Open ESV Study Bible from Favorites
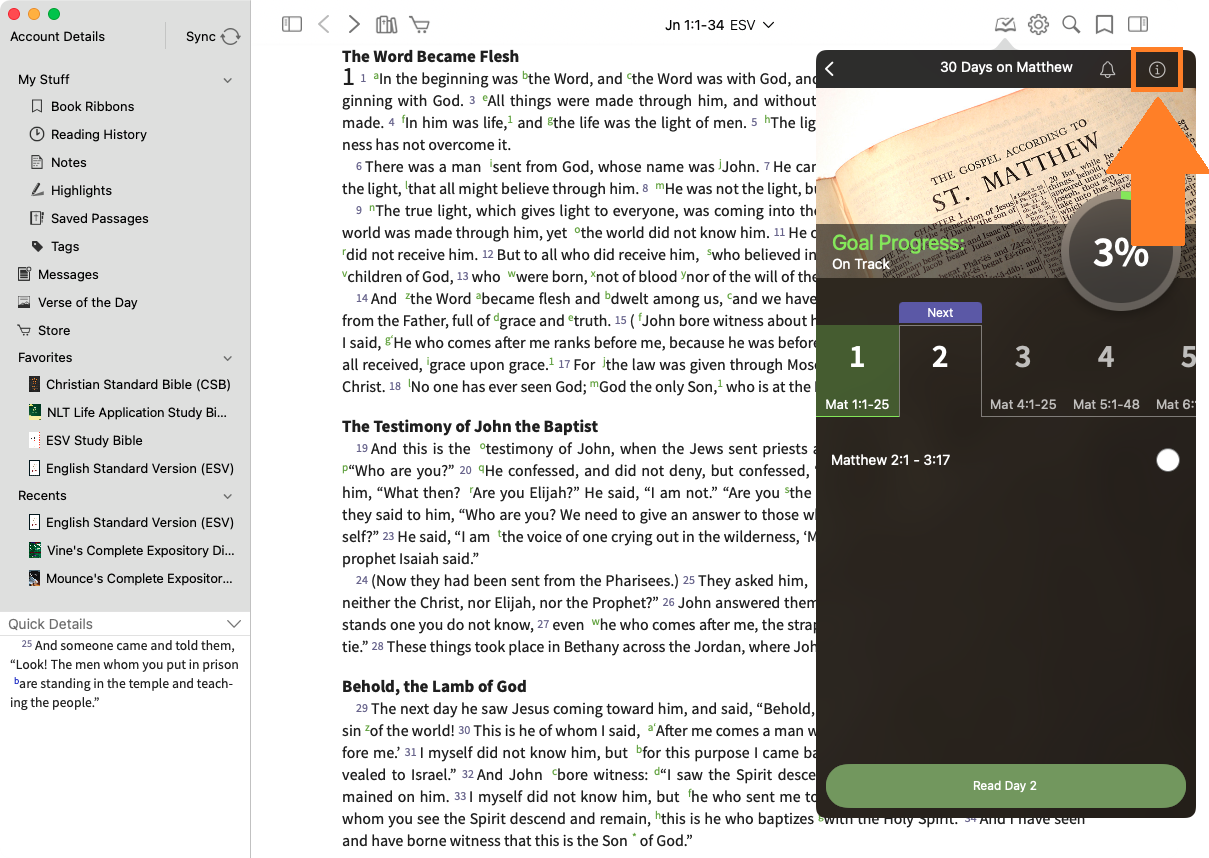Image resolution: width=1209 pixels, height=858 pixels. point(94,440)
